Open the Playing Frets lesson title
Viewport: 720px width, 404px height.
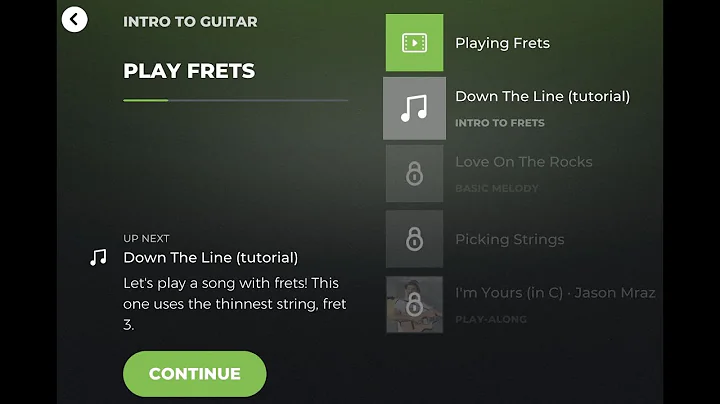tap(502, 43)
